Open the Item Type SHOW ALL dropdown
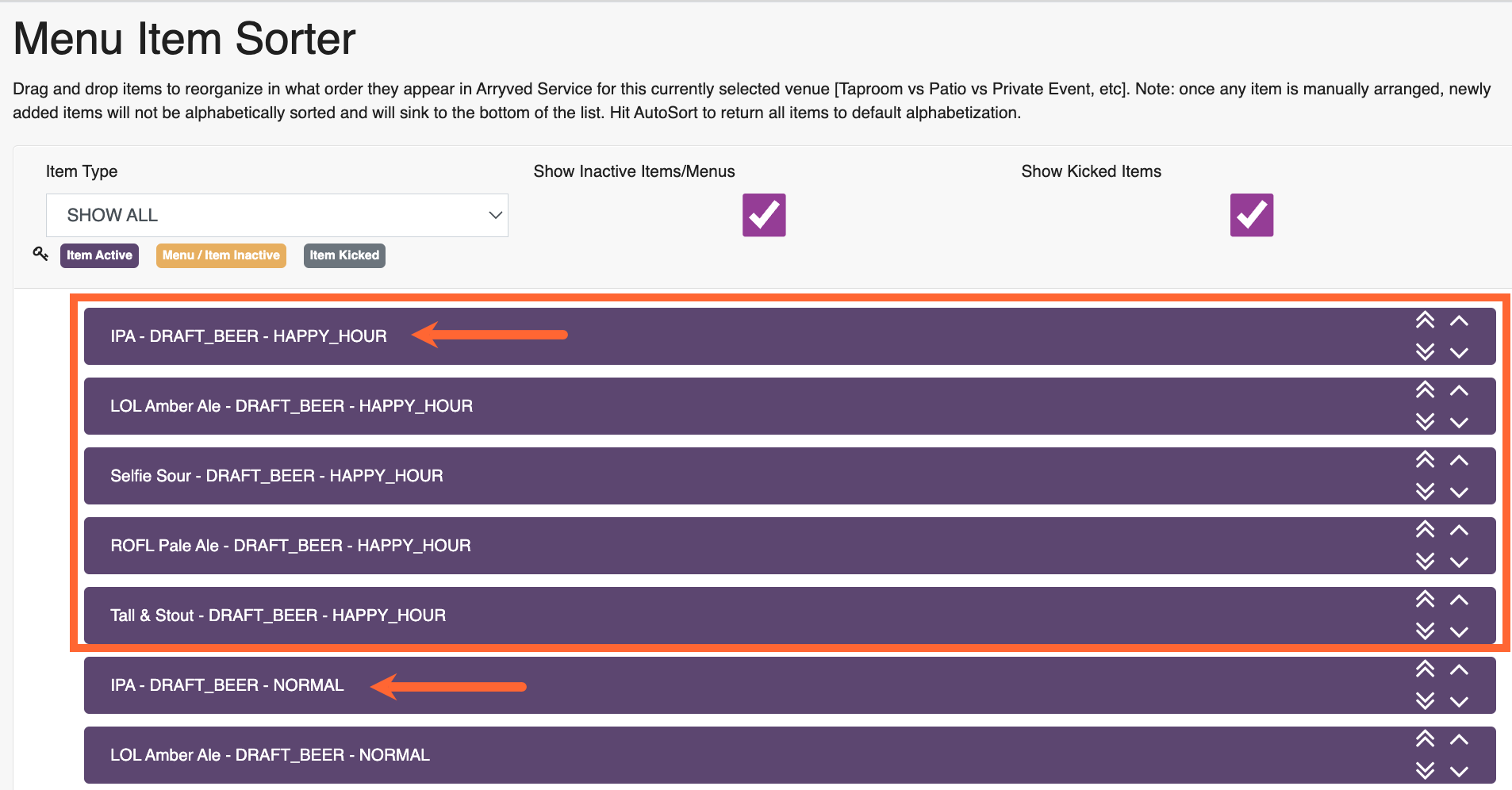Screen dimensions: 1512x790 tap(277, 215)
